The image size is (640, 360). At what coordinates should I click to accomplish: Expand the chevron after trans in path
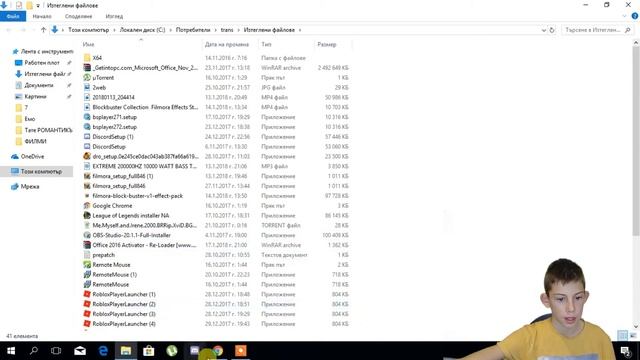tap(238, 30)
